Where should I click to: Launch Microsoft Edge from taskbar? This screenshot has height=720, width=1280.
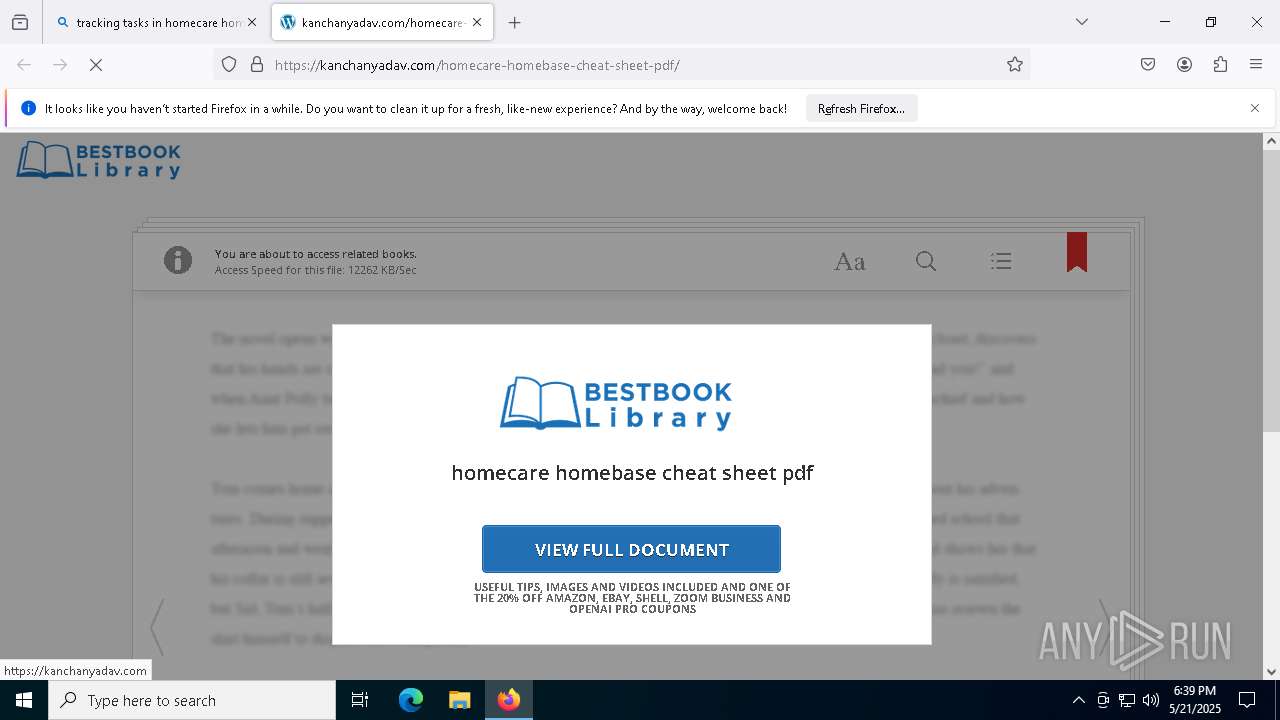[x=411, y=700]
